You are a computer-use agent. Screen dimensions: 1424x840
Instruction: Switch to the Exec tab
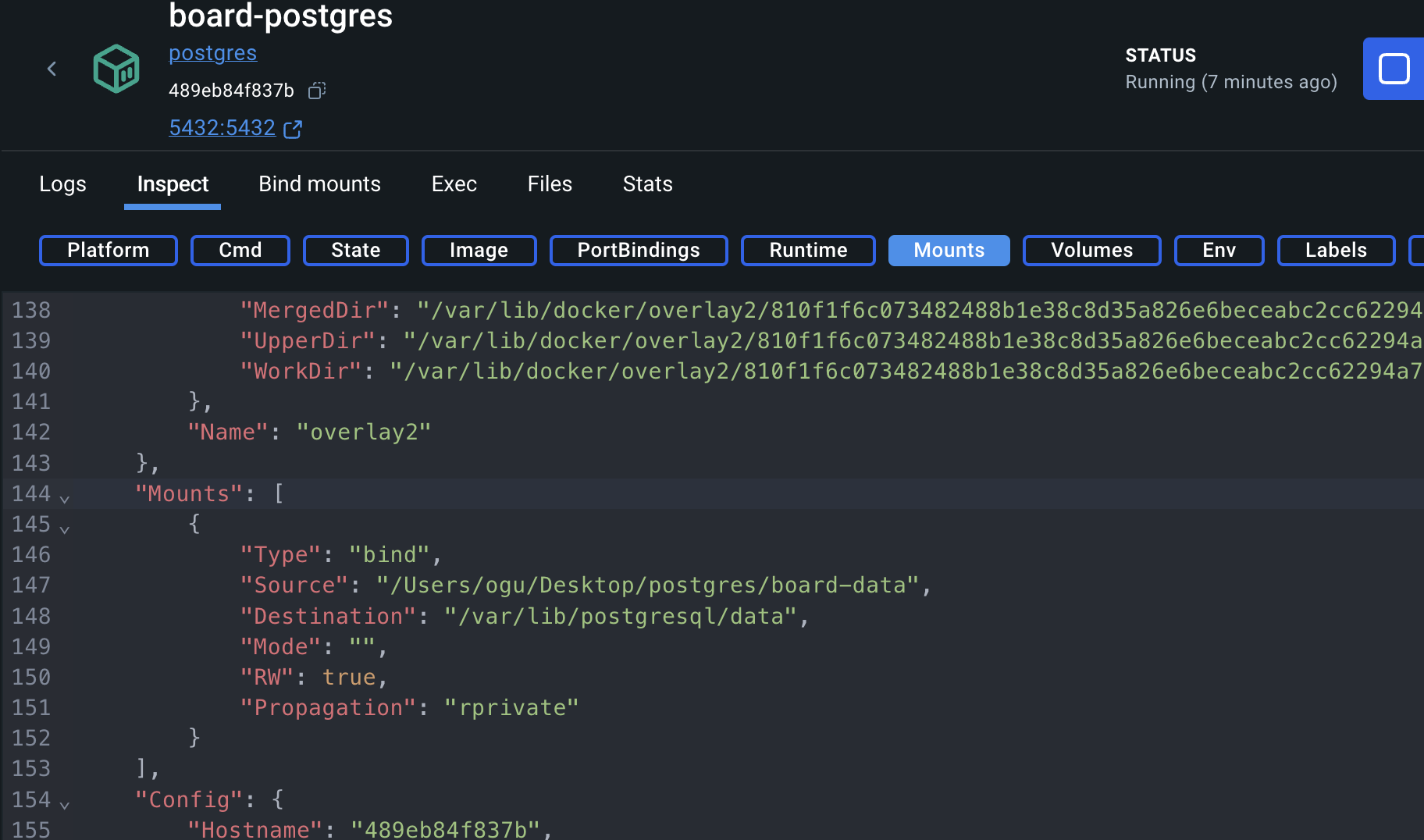pyautogui.click(x=454, y=184)
